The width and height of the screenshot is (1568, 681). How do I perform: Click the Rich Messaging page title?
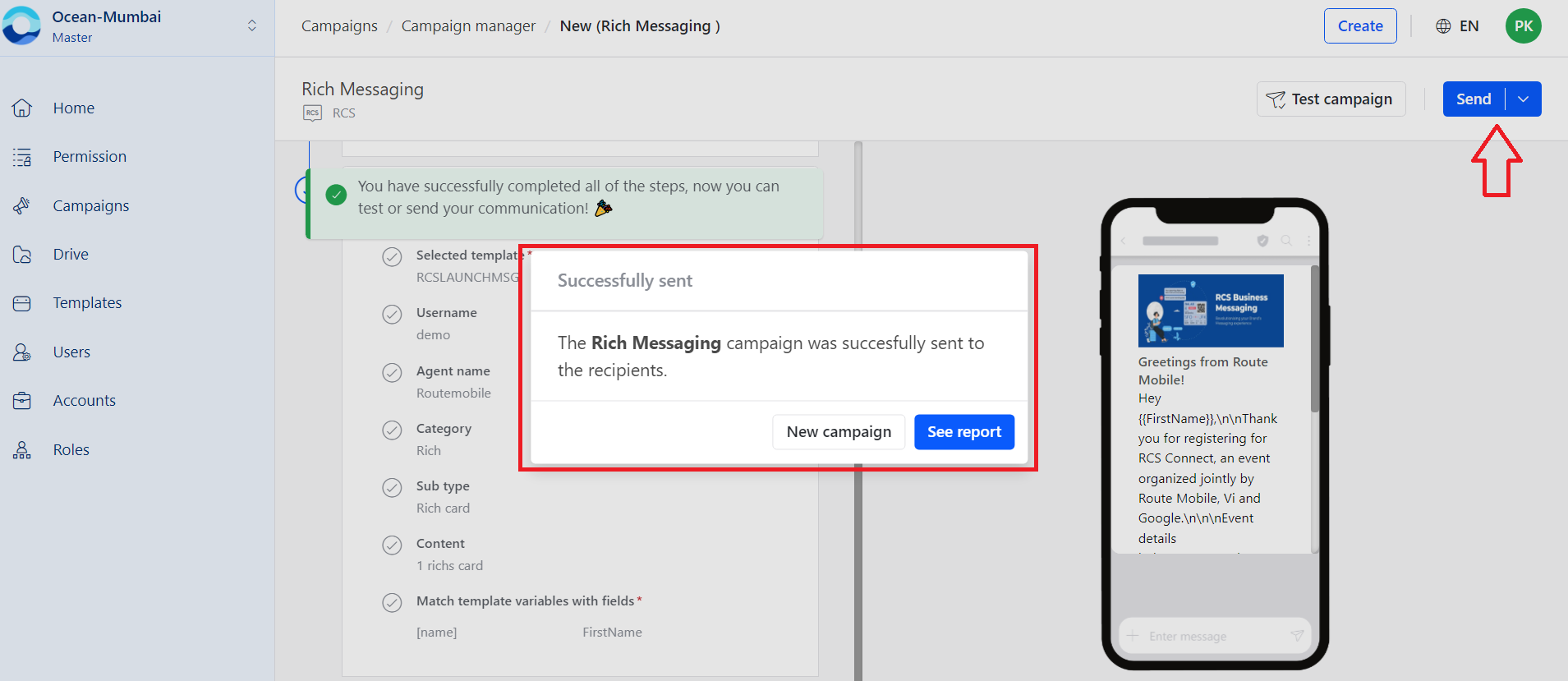pyautogui.click(x=362, y=89)
